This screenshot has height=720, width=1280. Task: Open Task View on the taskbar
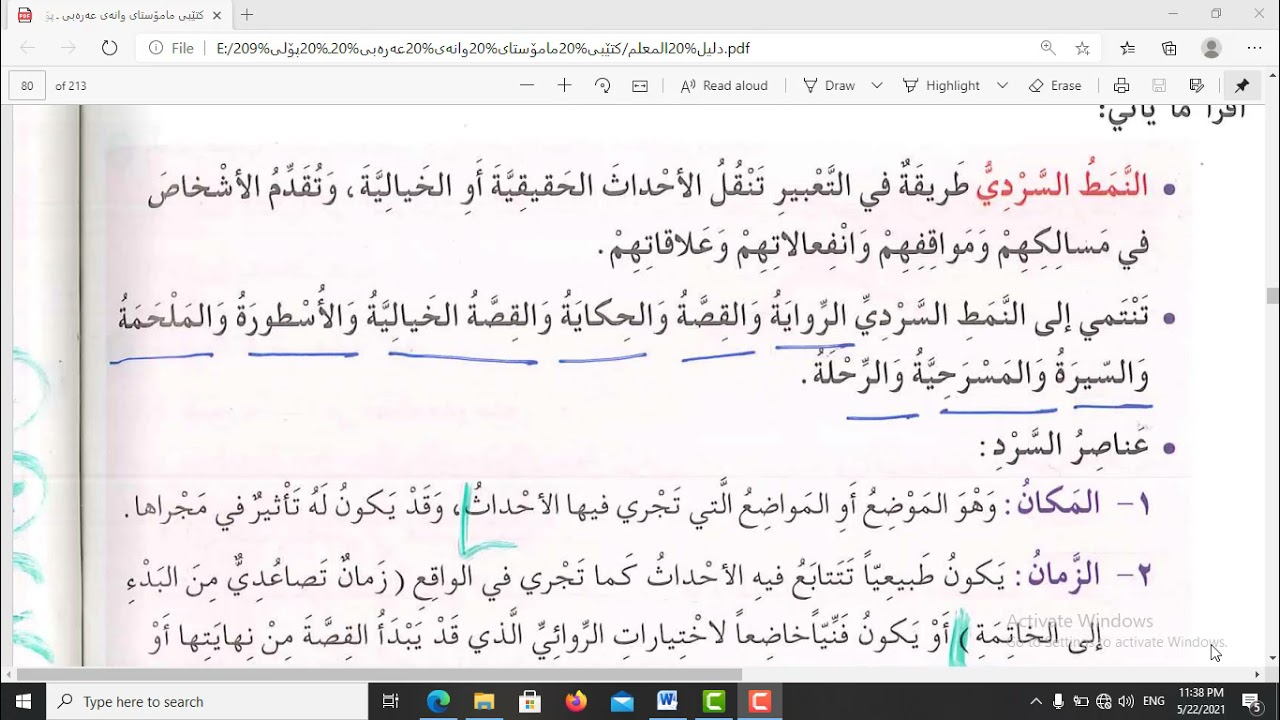[391, 701]
